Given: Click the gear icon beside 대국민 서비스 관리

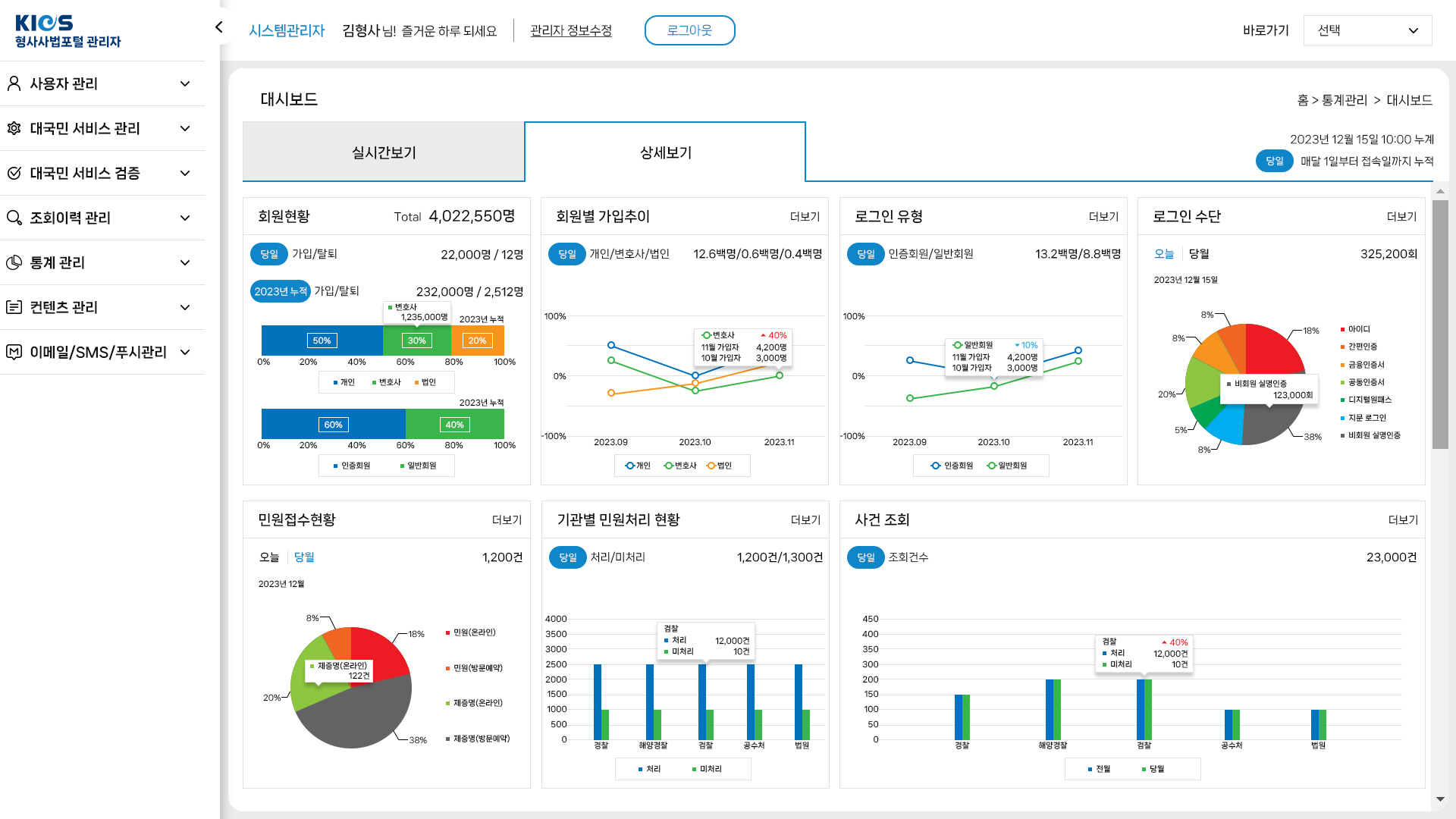Looking at the screenshot, I should click(x=14, y=128).
